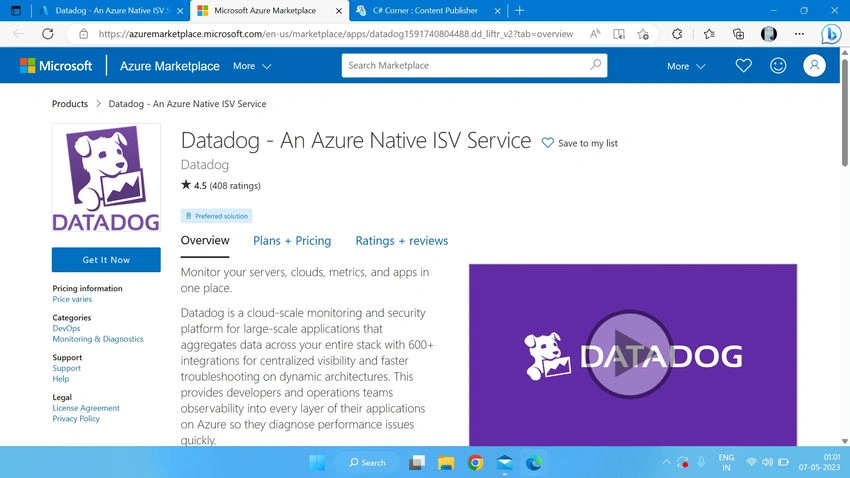Open the Collections icon
850x478 pixels.
click(x=738, y=34)
